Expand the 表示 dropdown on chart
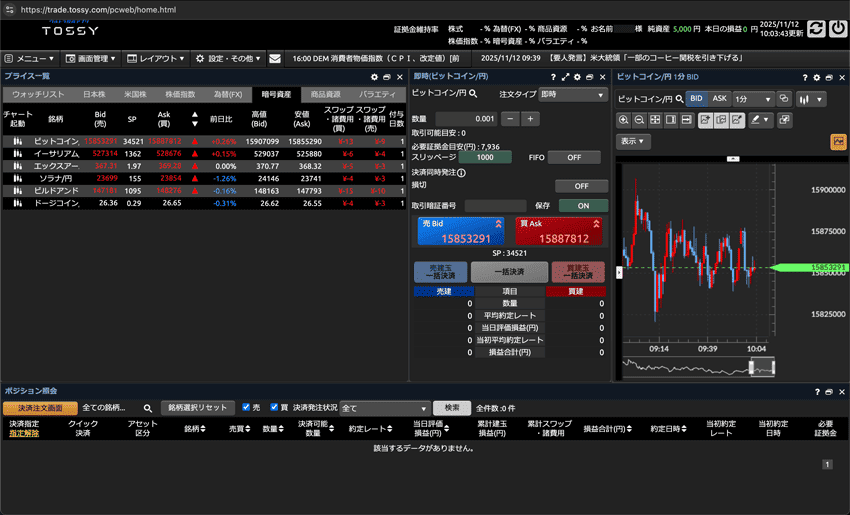The height and width of the screenshot is (515, 850). pyautogui.click(x=634, y=142)
